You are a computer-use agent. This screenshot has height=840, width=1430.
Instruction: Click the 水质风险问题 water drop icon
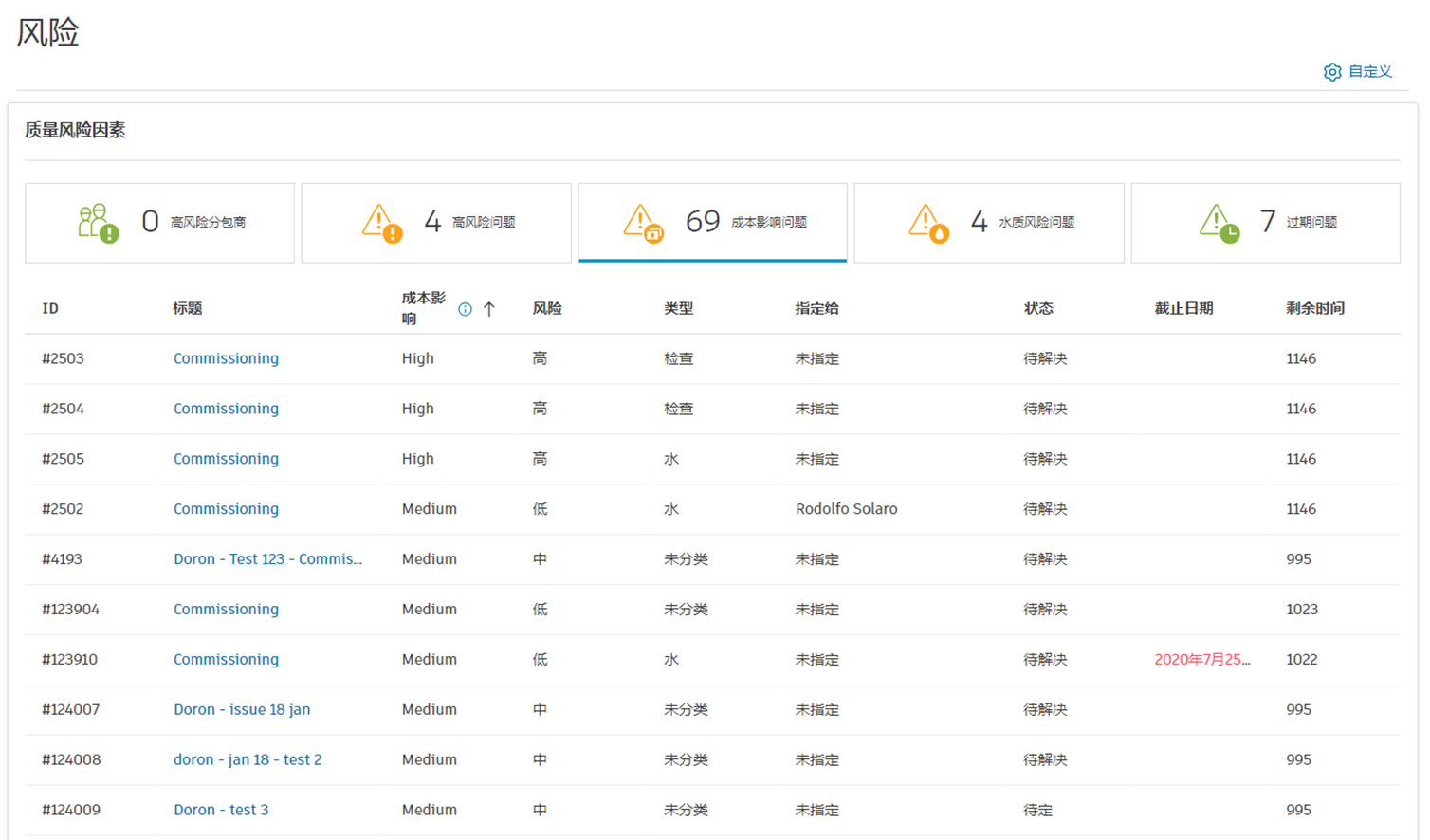point(928,223)
